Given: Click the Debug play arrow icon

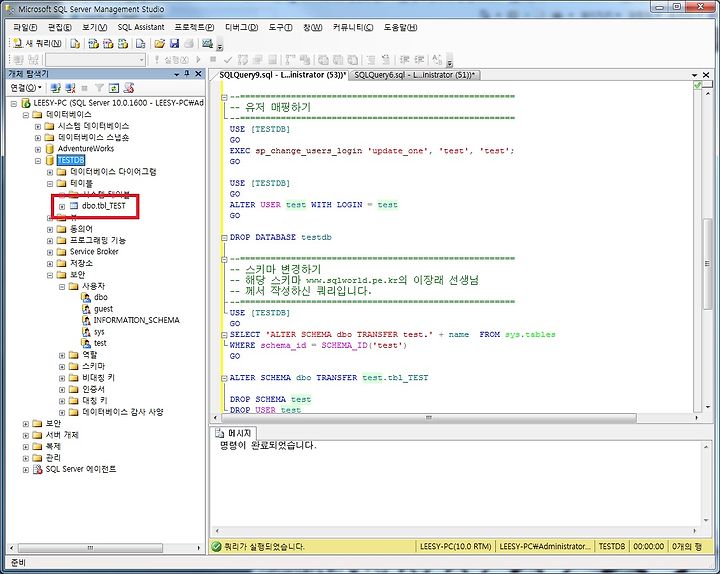Looking at the screenshot, I should coord(198,60).
